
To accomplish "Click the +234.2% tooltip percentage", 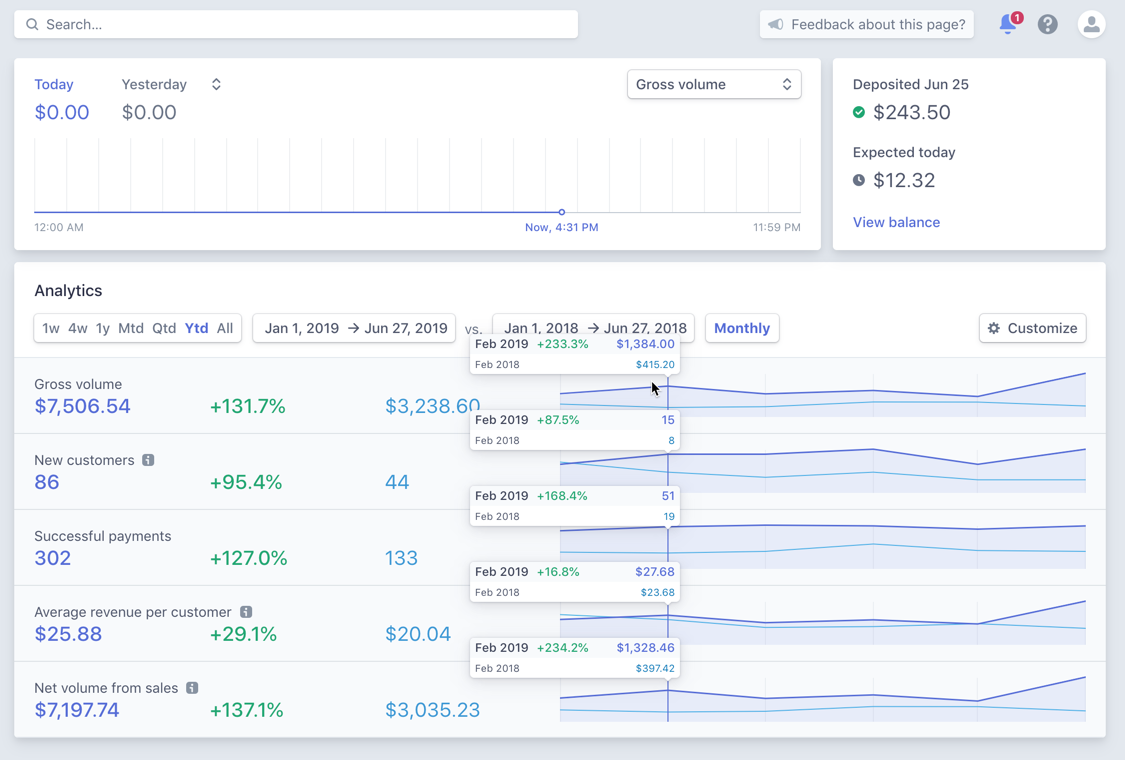I will [x=562, y=648].
